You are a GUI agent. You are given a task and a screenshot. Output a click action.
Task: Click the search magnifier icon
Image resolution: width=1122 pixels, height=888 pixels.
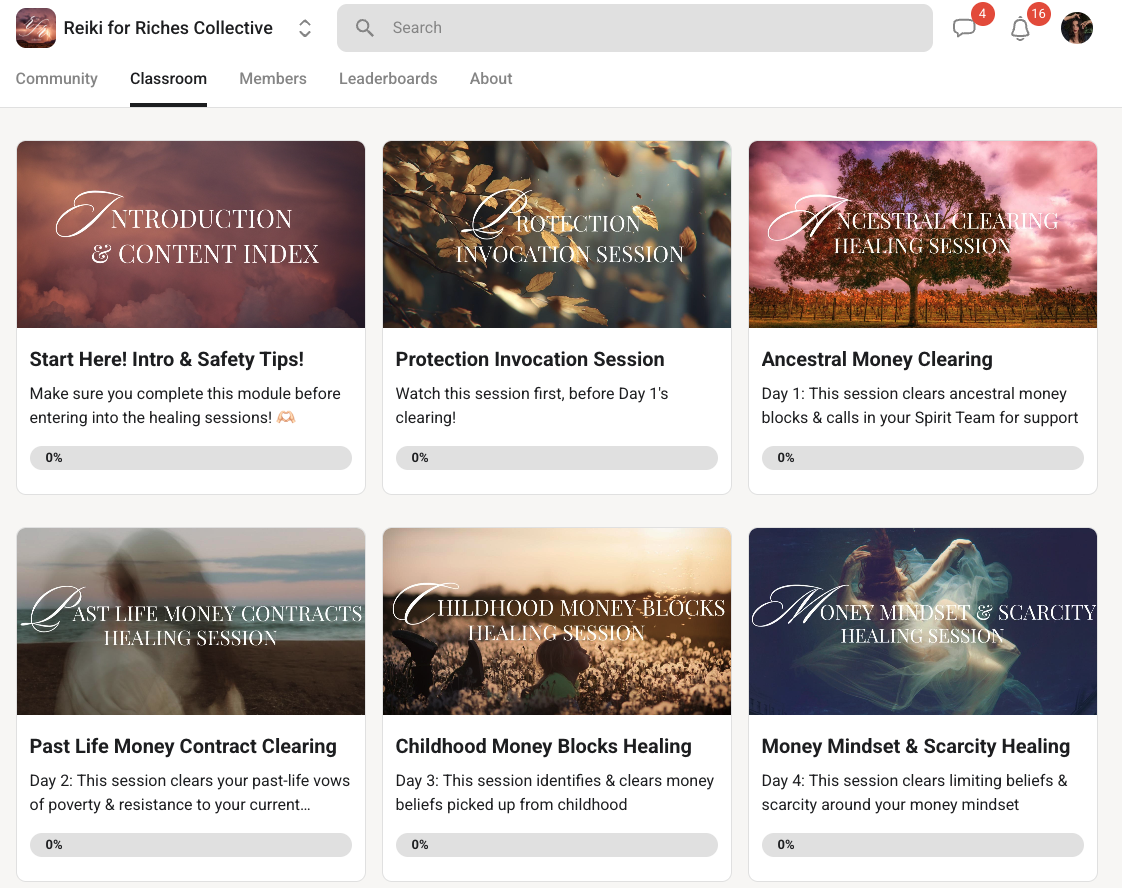pos(365,28)
